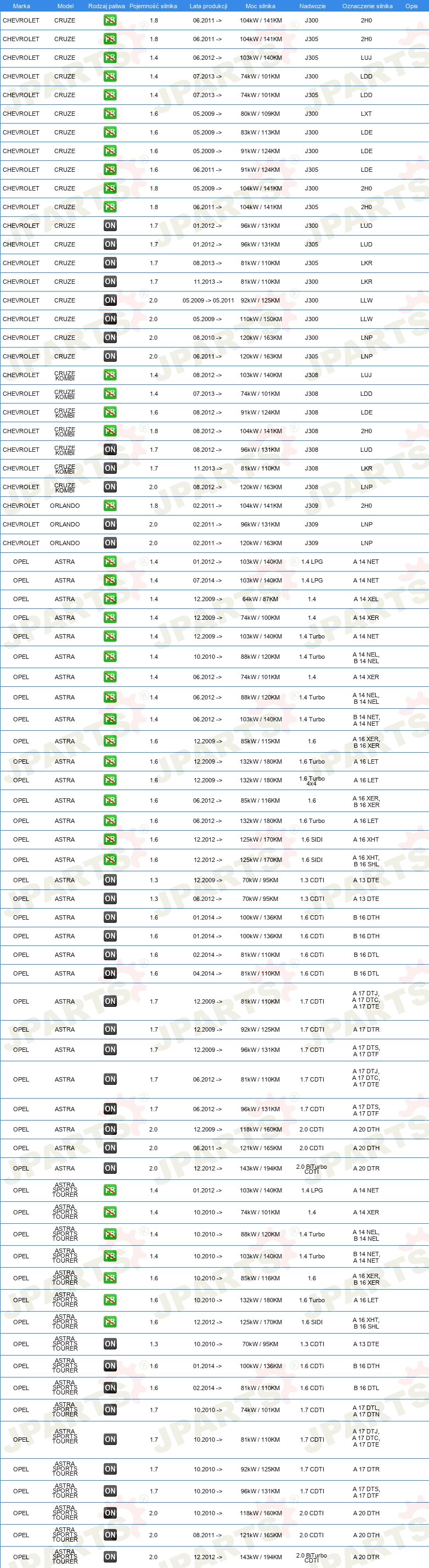Click the Marka column header
This screenshot has height=1568, width=429.
(x=21, y=6)
